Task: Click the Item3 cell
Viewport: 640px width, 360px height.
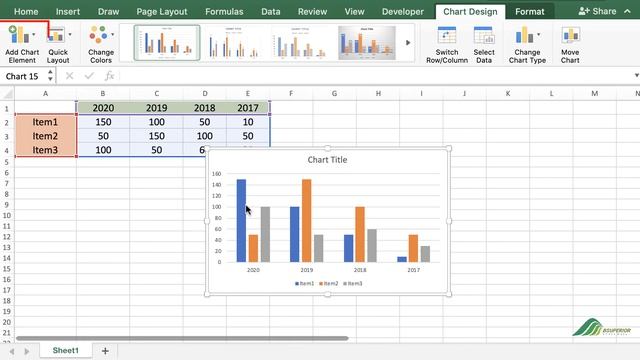Action: (x=45, y=149)
